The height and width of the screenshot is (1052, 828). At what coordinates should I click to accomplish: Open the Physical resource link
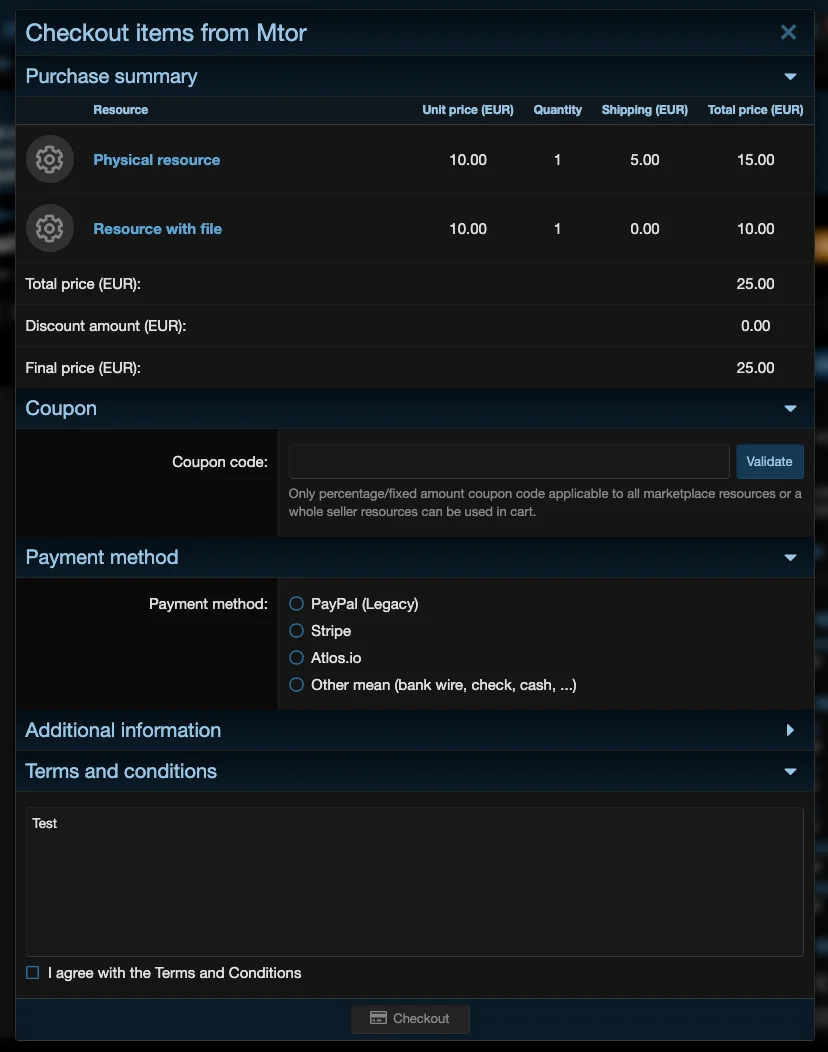click(x=157, y=160)
